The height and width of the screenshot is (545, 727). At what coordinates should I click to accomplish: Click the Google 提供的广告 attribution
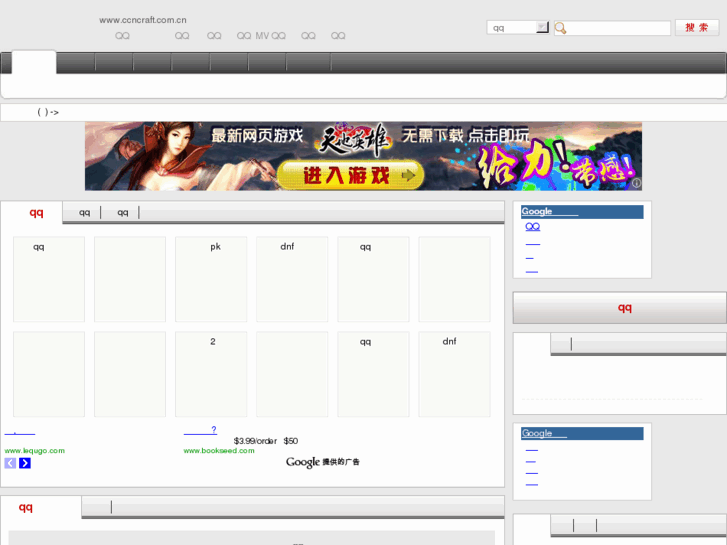(x=323, y=462)
